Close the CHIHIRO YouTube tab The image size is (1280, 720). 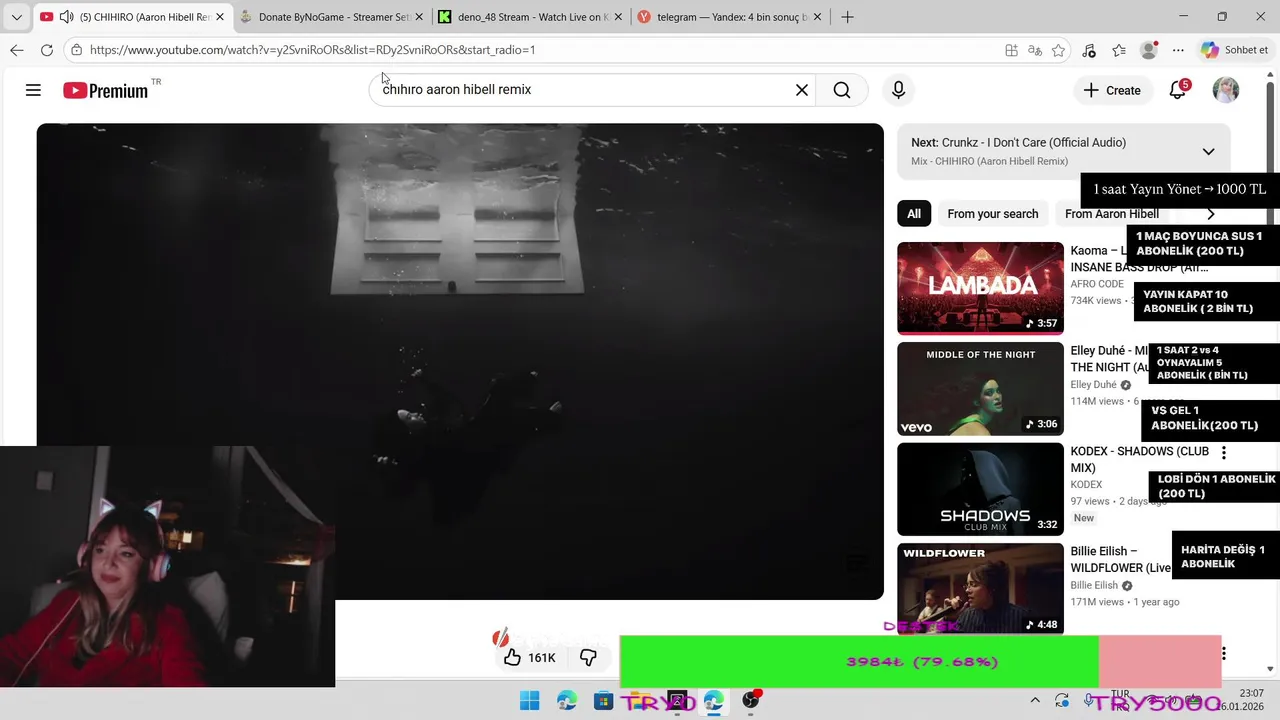[220, 17]
